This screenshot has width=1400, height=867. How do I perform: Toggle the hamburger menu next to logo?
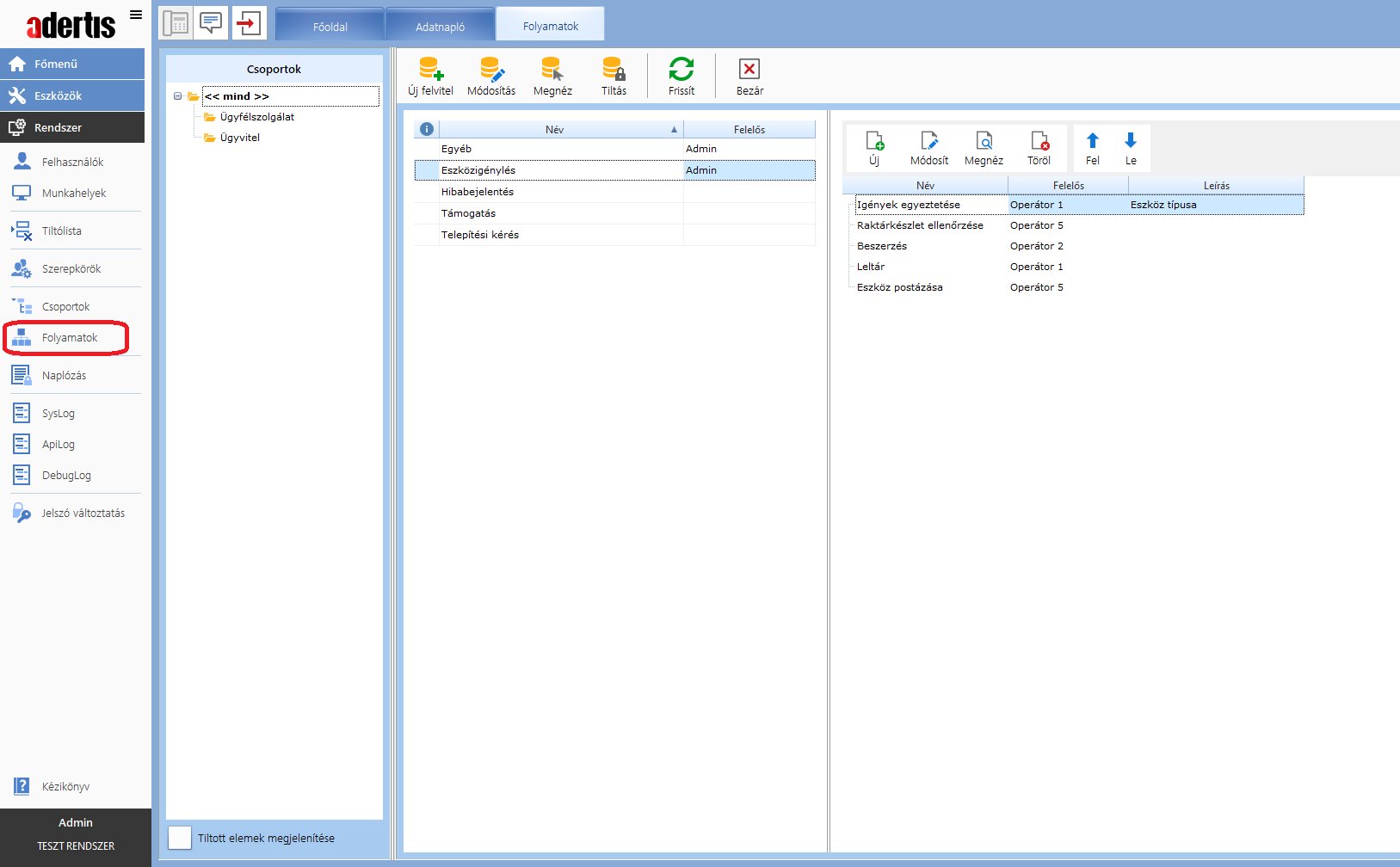[136, 15]
